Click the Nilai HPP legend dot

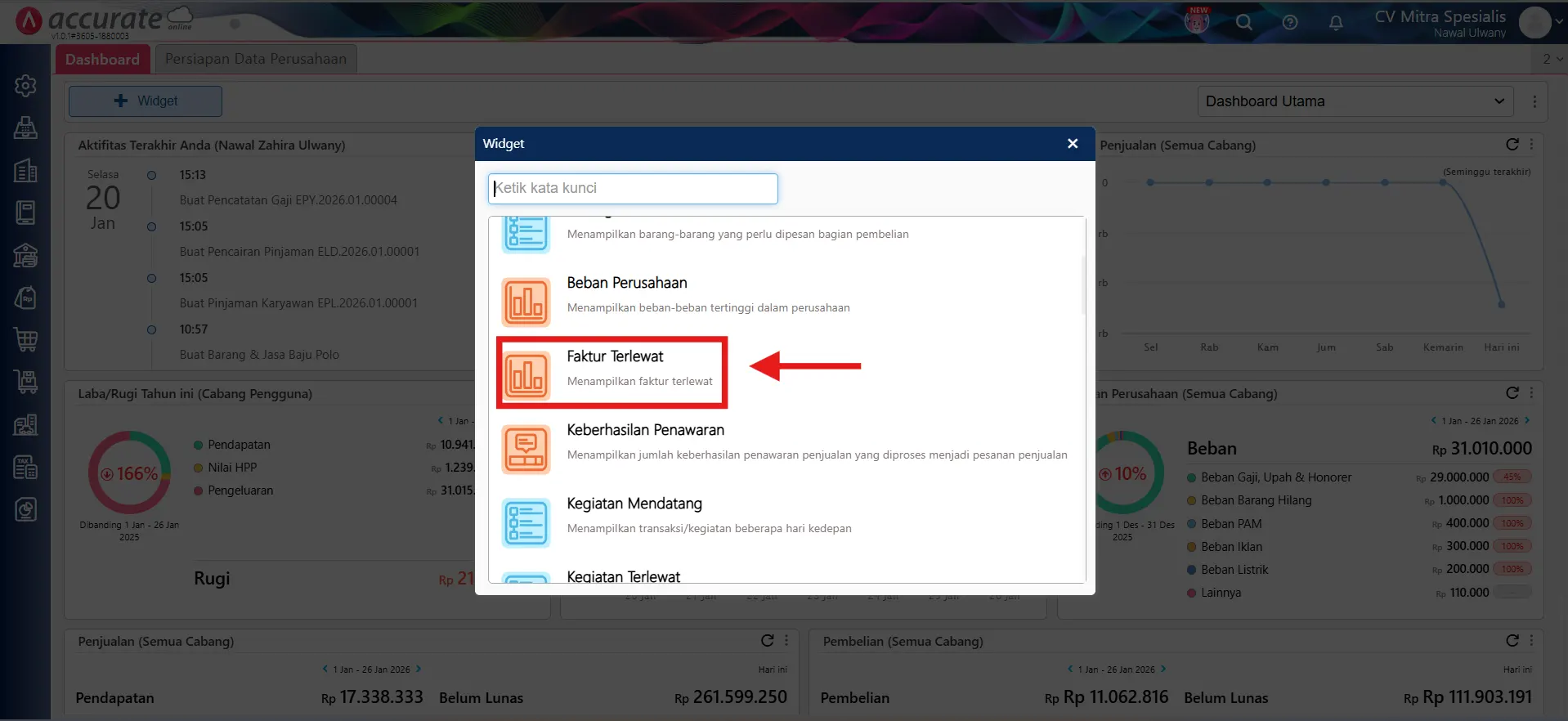pyautogui.click(x=198, y=468)
